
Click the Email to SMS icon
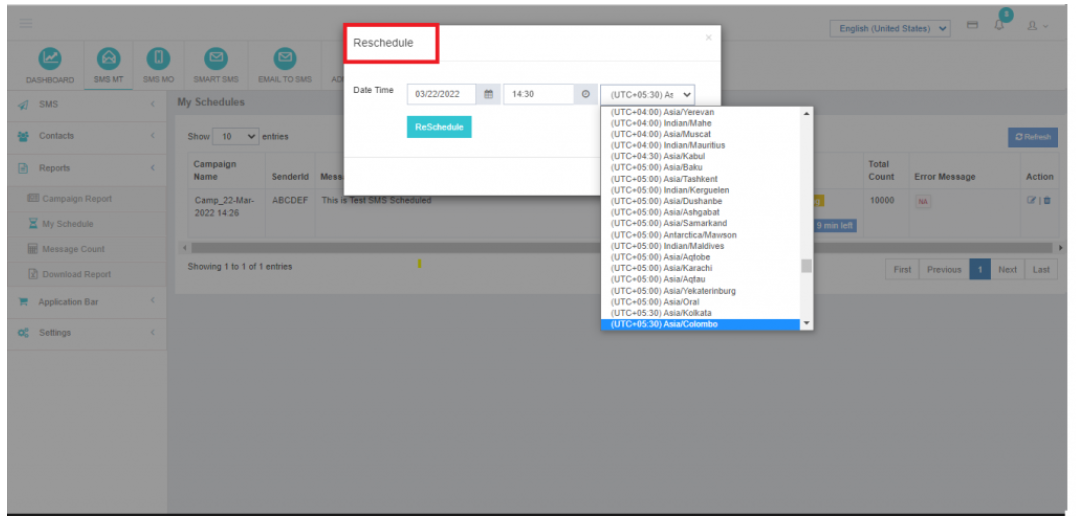(286, 59)
